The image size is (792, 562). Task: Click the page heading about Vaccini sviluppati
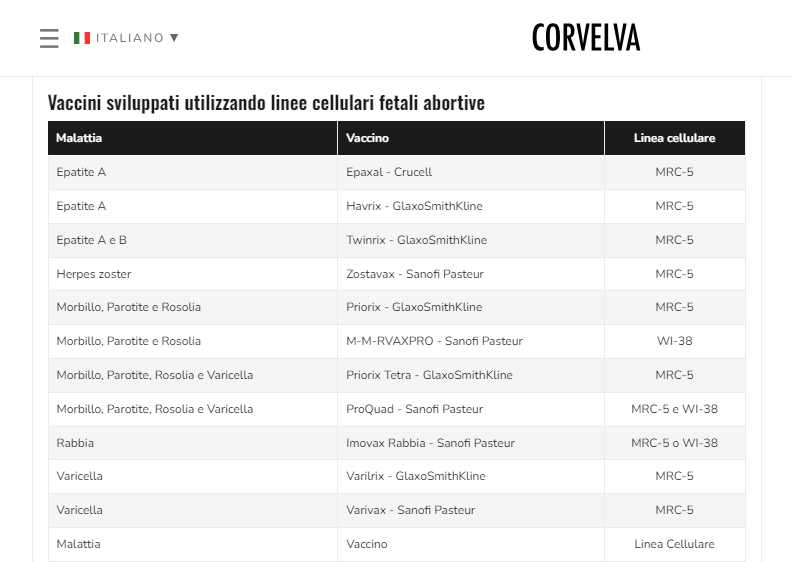266,103
